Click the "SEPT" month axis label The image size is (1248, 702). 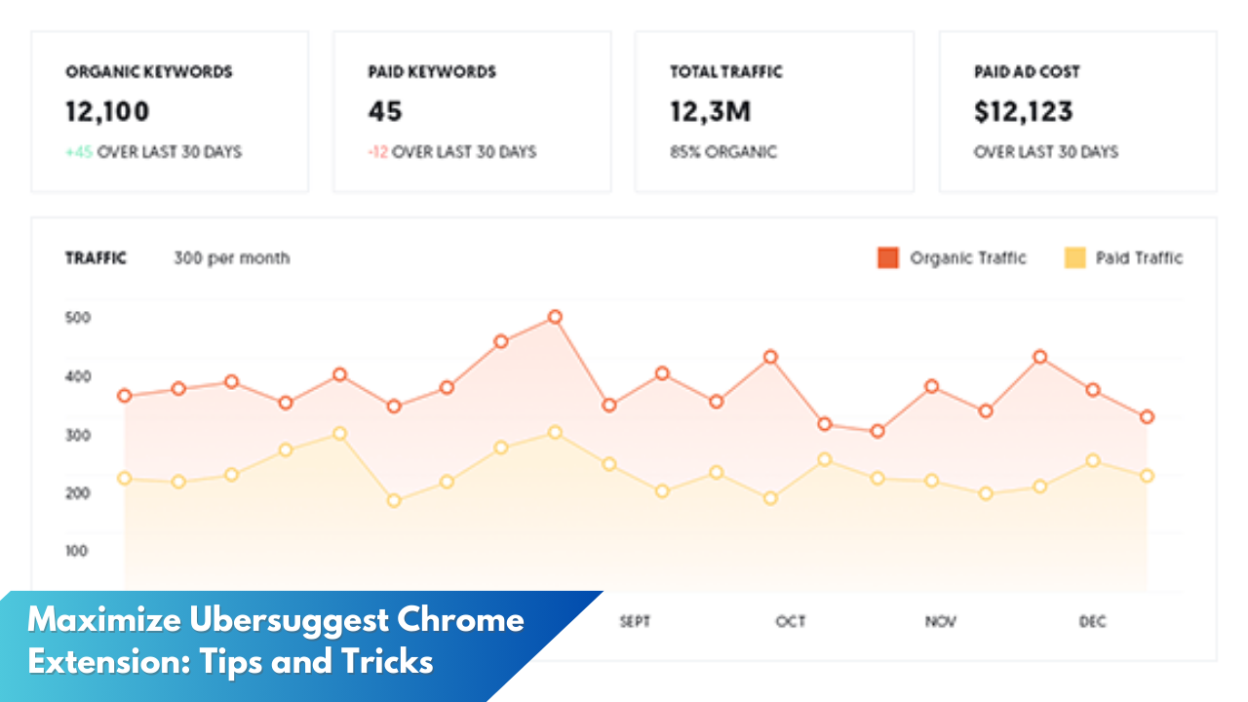[635, 622]
